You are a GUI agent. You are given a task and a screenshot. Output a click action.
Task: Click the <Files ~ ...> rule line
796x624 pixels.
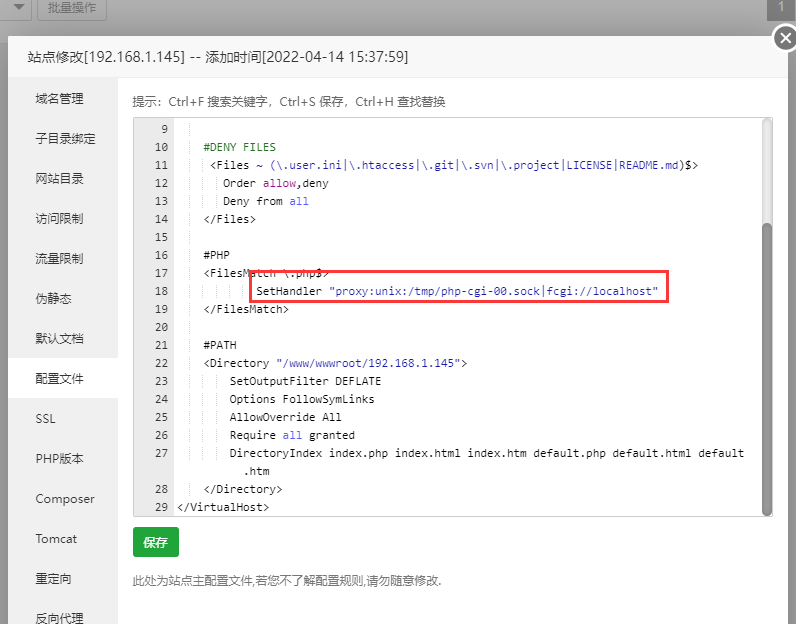tap(454, 166)
